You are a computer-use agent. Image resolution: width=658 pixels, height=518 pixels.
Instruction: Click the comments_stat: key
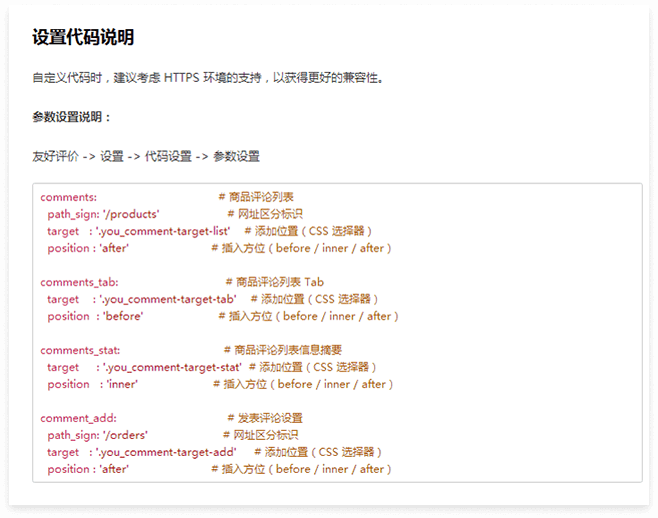click(x=80, y=350)
